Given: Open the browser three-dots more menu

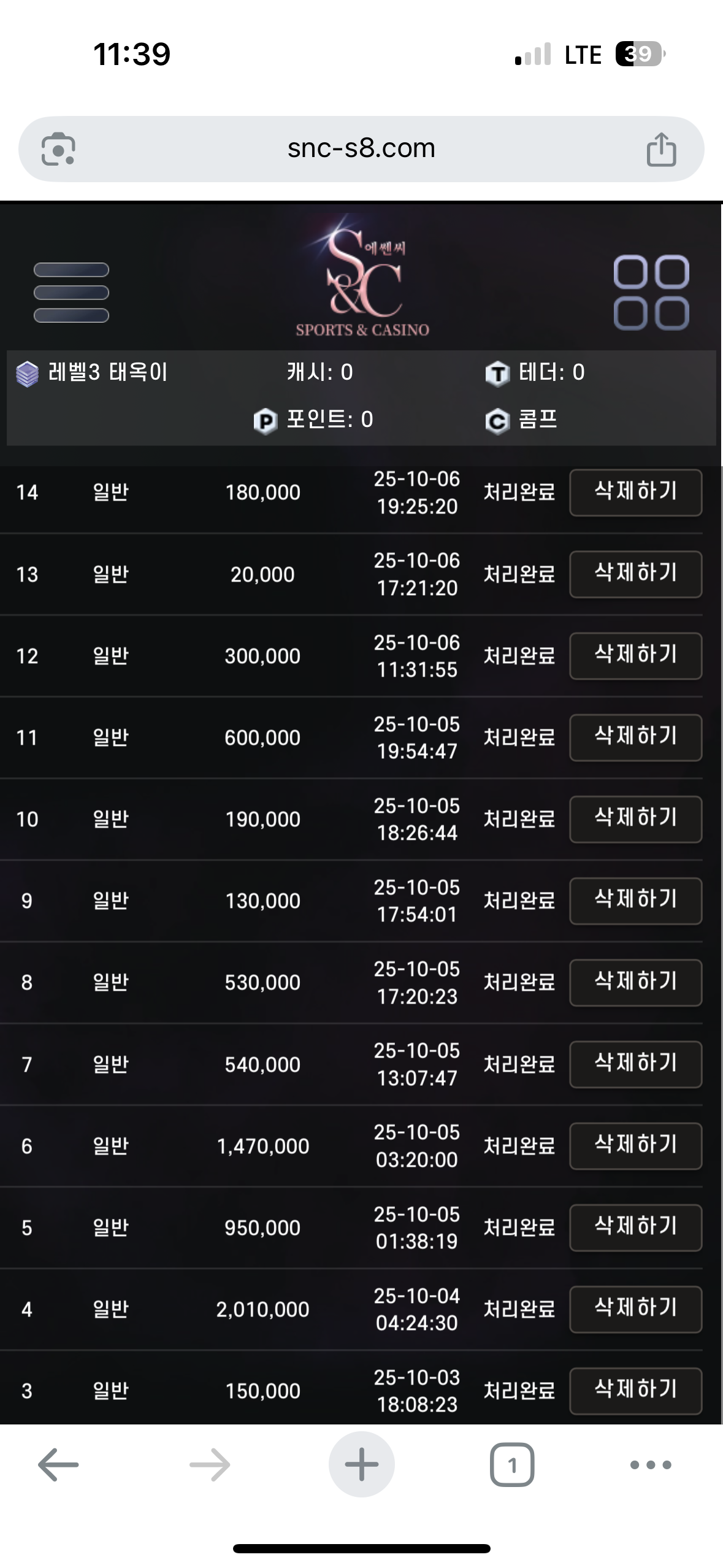Looking at the screenshot, I should point(651,1465).
